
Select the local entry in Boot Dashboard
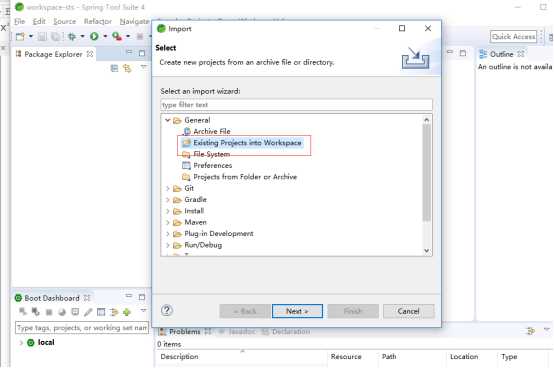coord(46,342)
